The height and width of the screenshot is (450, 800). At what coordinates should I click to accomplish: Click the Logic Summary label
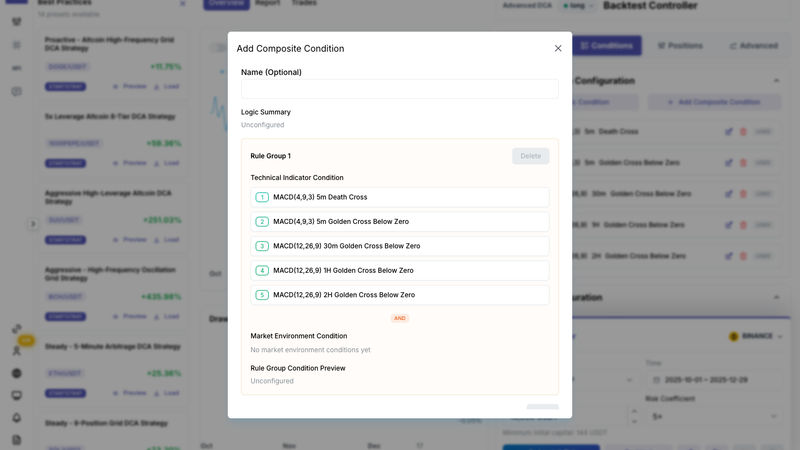point(266,112)
